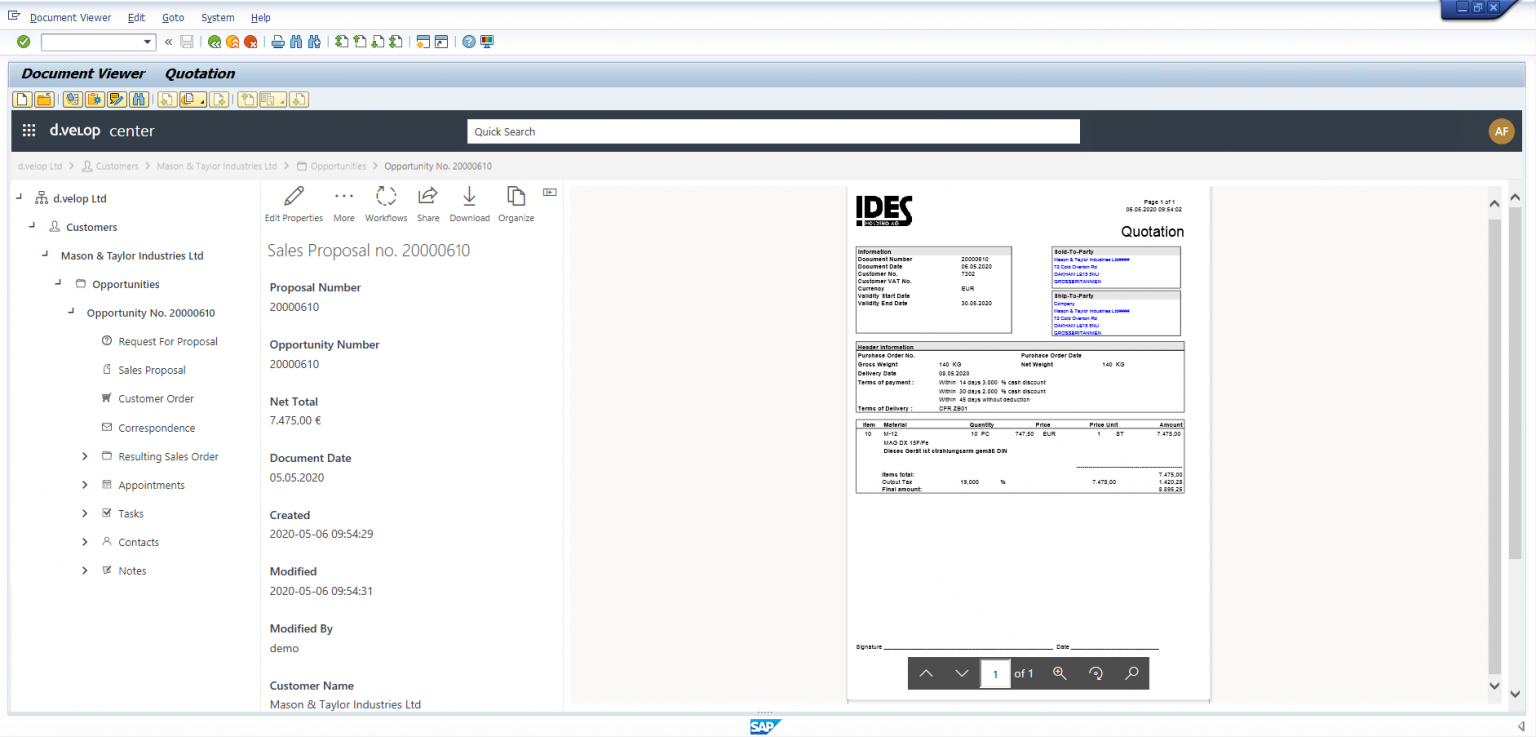The width and height of the screenshot is (1536, 737).
Task: Open the Document Viewer menu
Action: (x=70, y=18)
